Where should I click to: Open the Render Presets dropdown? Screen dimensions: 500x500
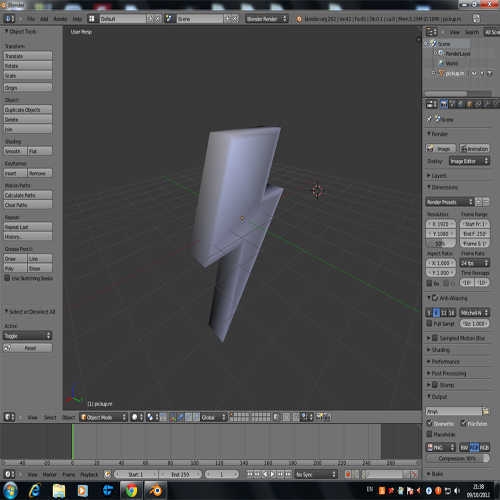tap(449, 202)
